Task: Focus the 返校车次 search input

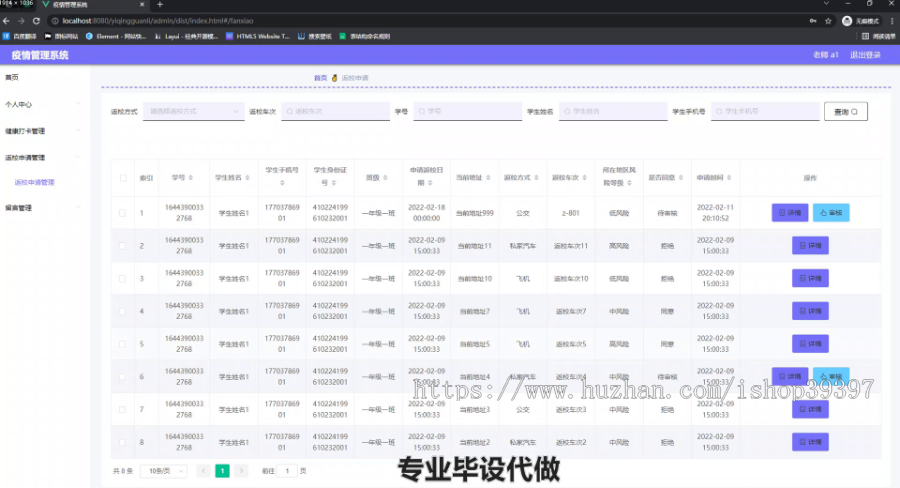Action: tap(335, 111)
